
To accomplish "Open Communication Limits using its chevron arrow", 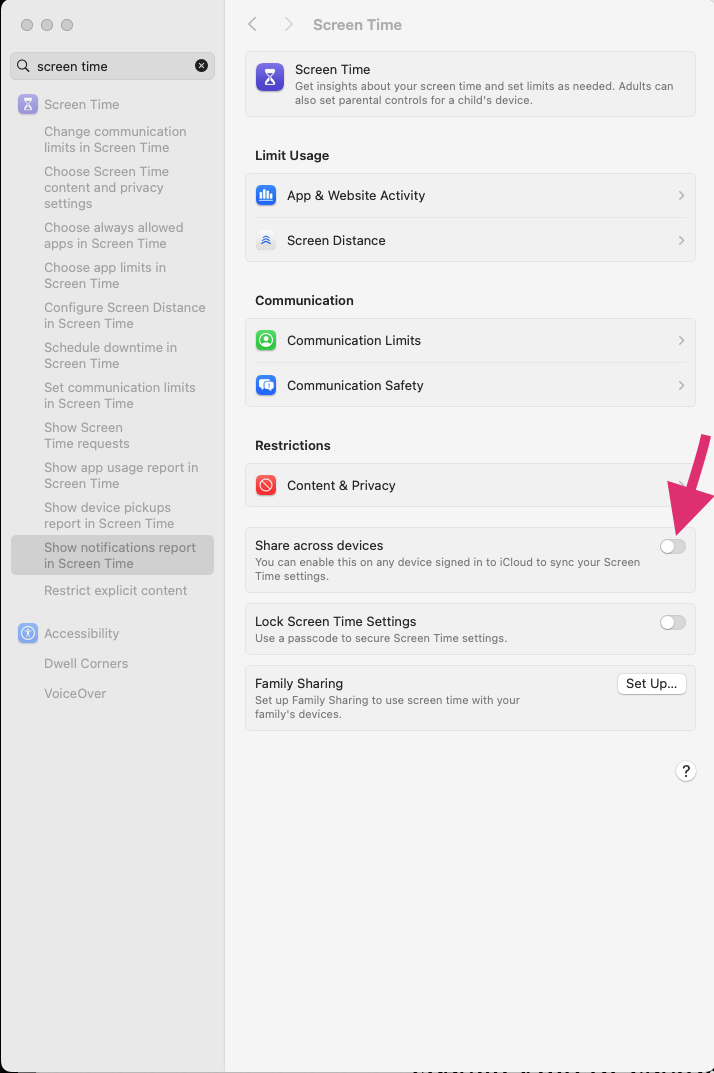I will 681,341.
